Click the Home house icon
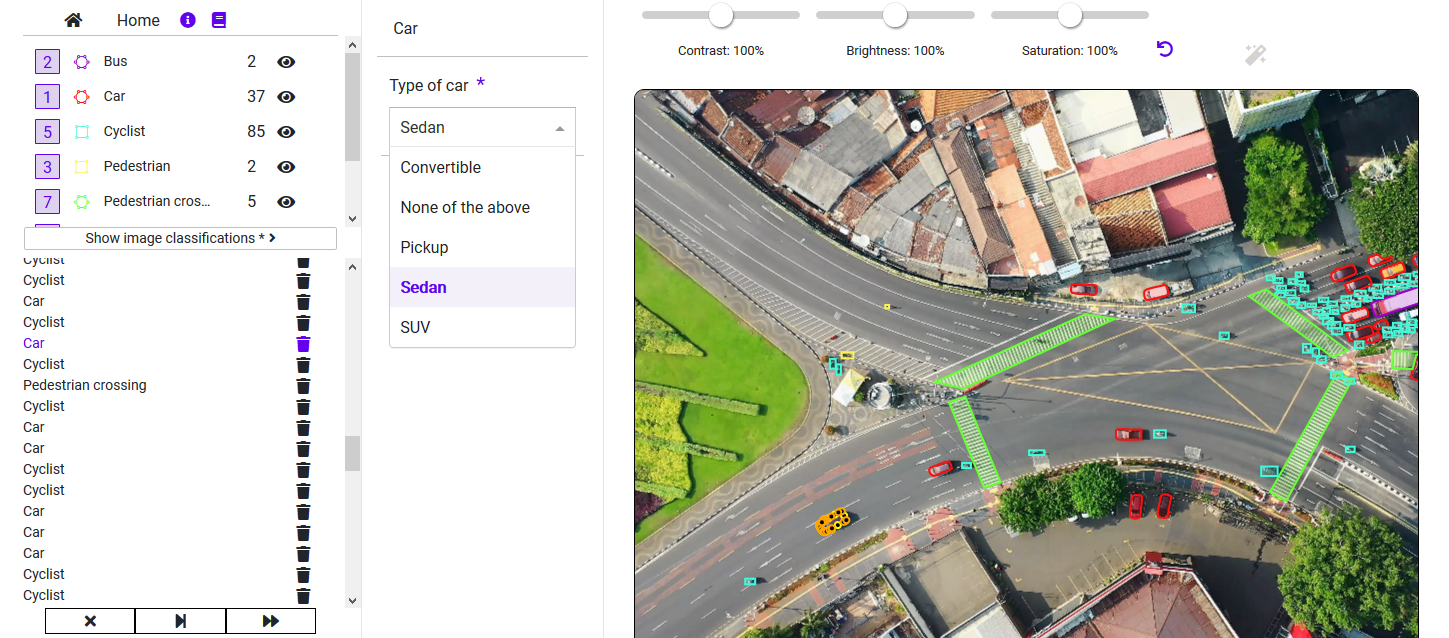Image resolution: width=1449 pixels, height=638 pixels. [x=73, y=20]
